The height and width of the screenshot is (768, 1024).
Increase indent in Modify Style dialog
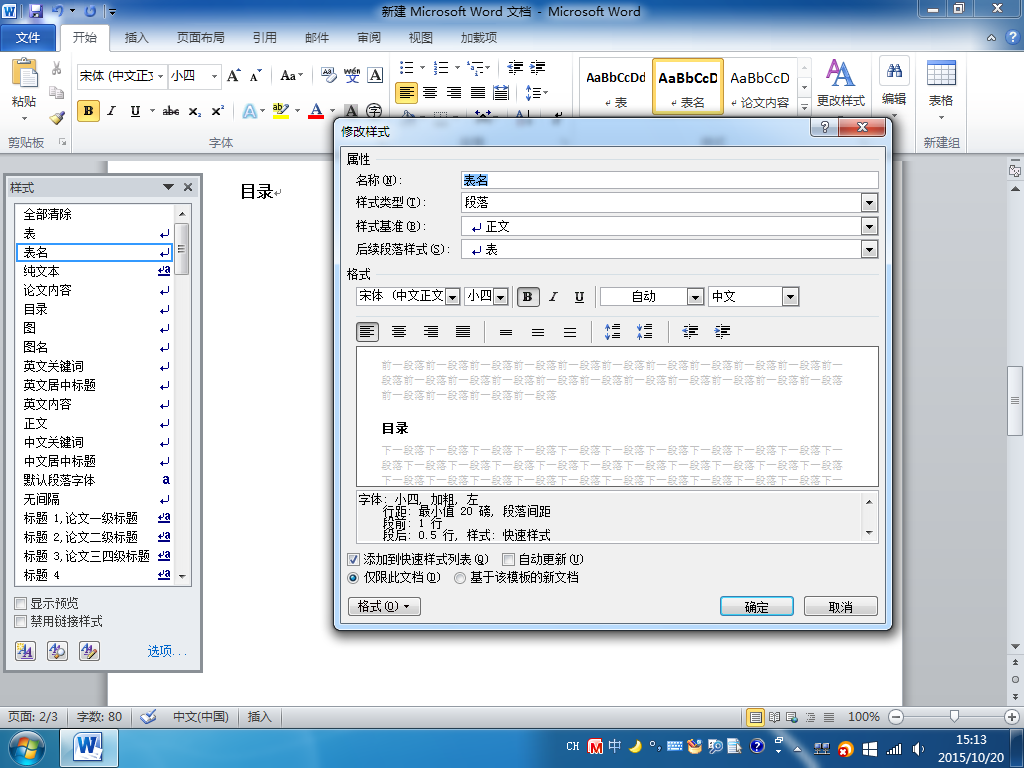pos(722,332)
